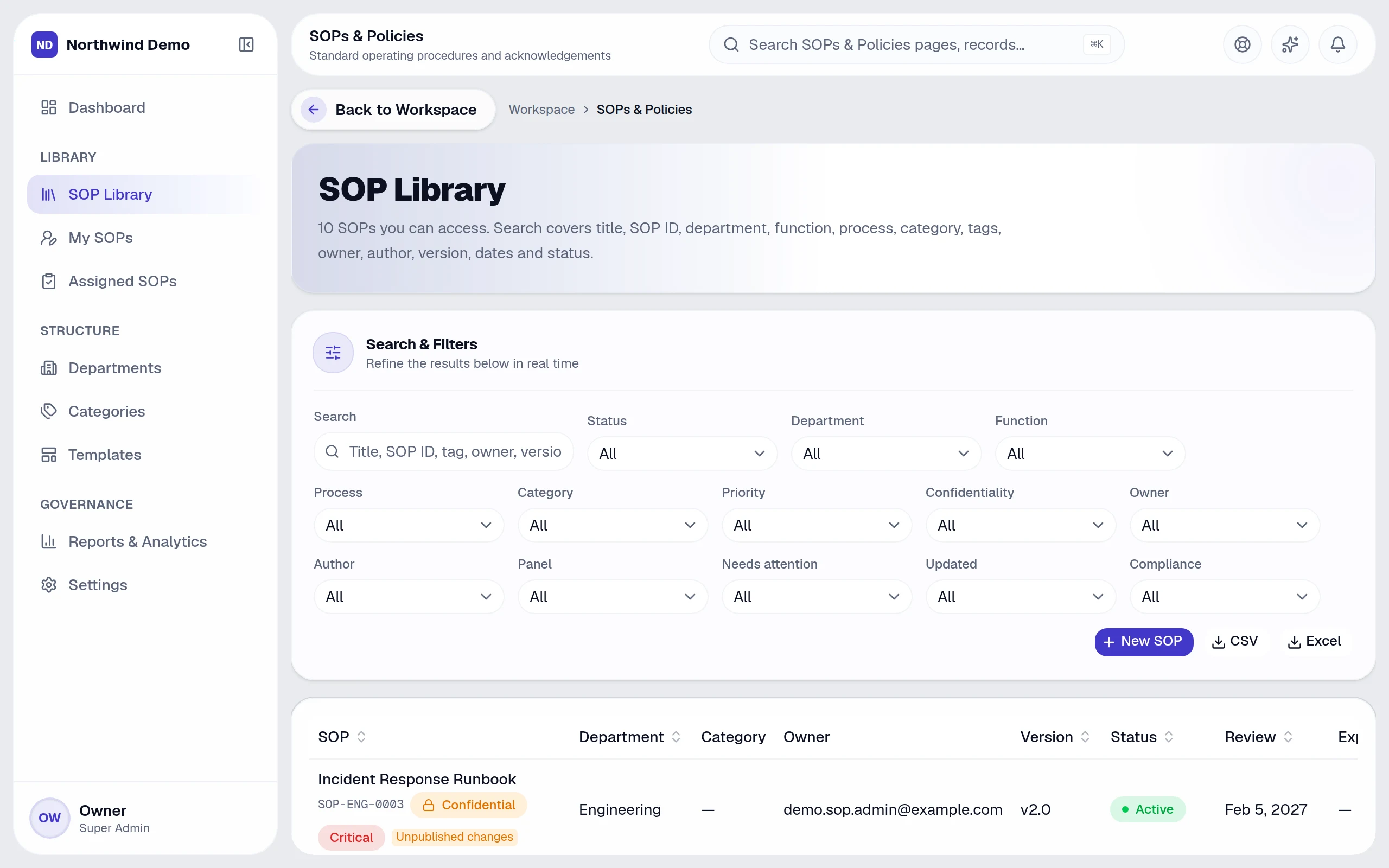Select SOP Library in sidebar

point(145,194)
